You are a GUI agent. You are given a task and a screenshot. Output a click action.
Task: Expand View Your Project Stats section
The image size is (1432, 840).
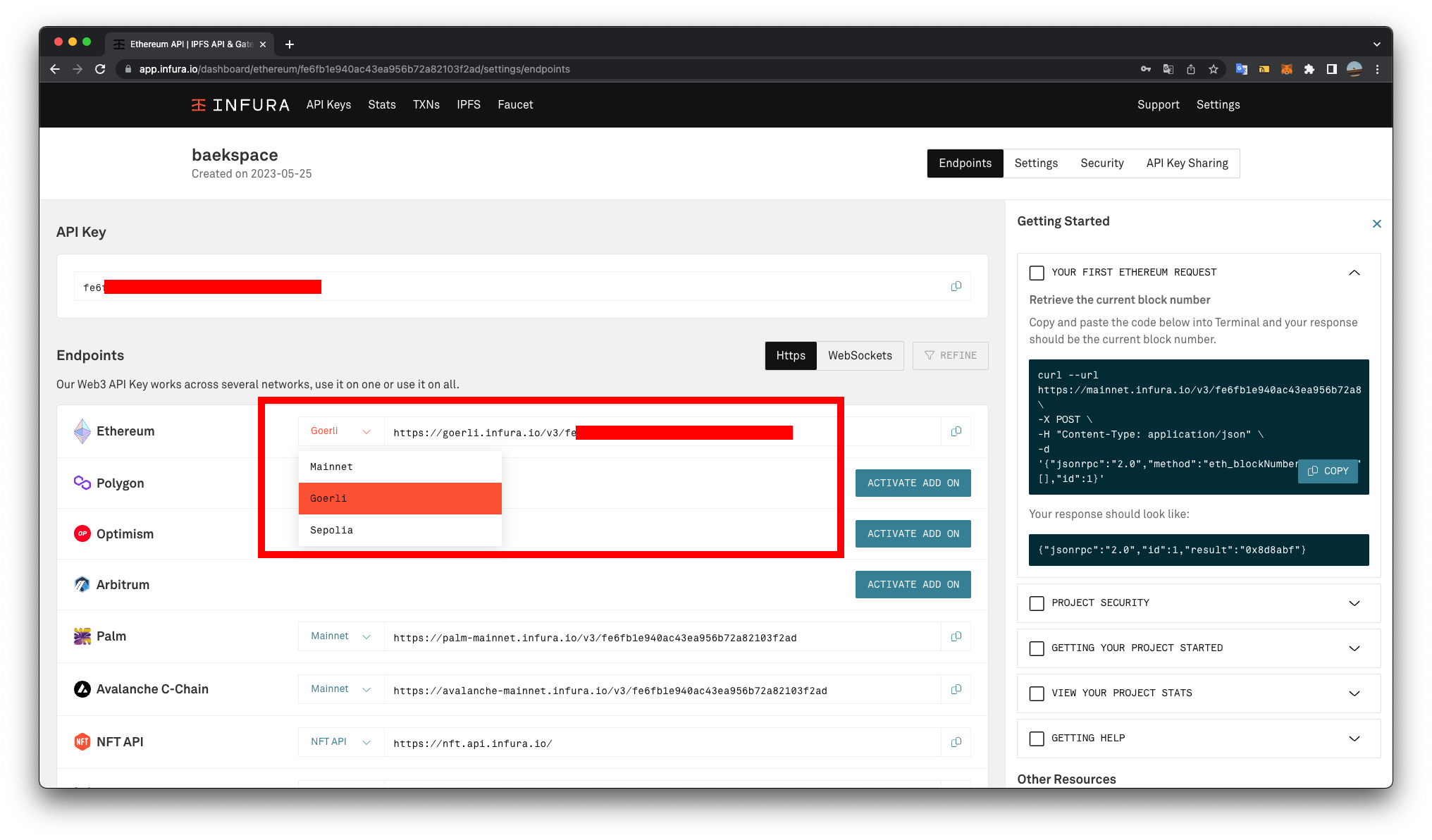(1354, 693)
